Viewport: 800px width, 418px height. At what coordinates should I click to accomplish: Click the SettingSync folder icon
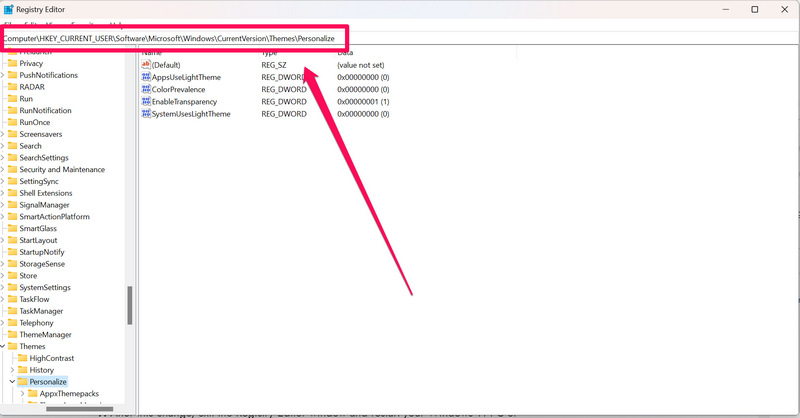[x=13, y=181]
